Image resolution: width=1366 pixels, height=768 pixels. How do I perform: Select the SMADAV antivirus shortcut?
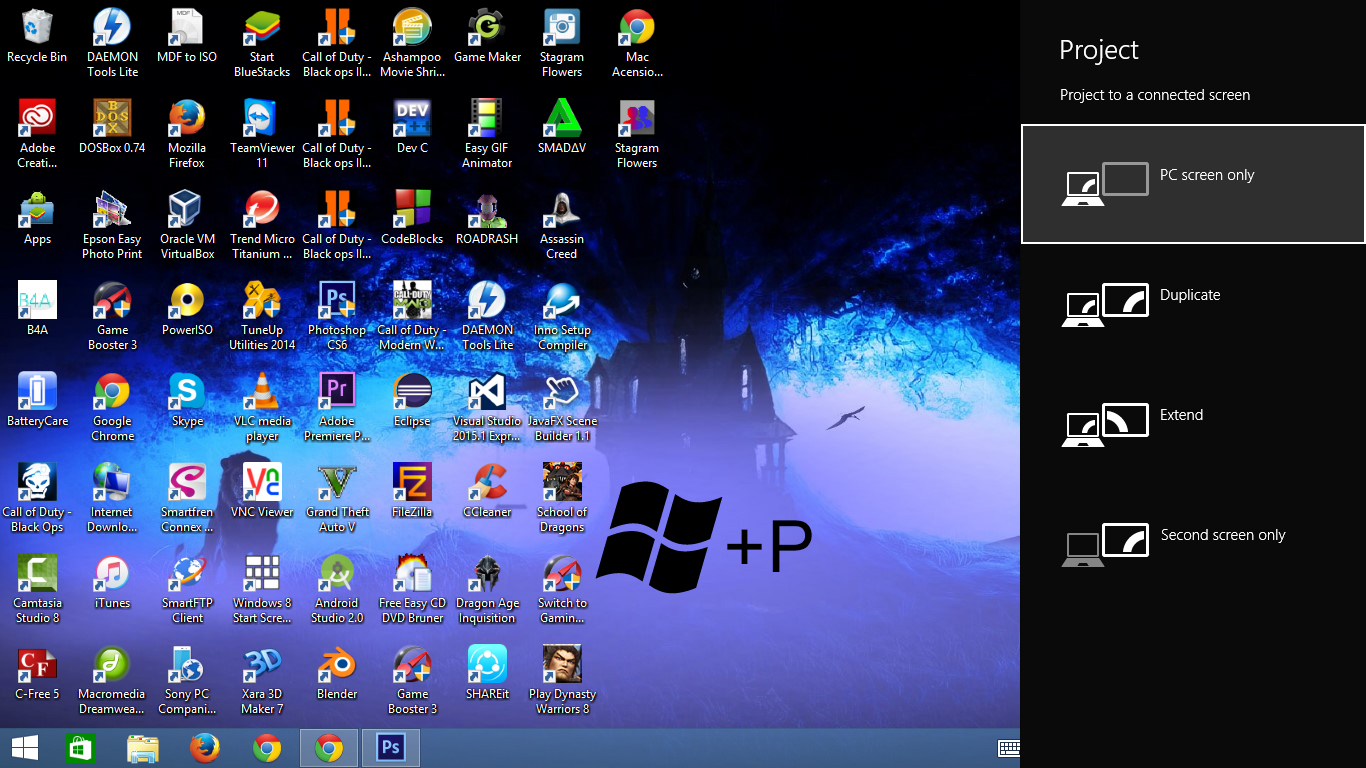(x=562, y=128)
